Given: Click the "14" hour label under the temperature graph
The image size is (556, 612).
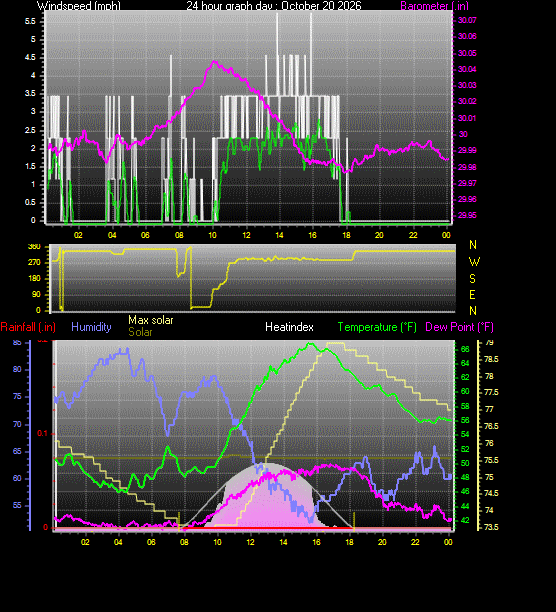Looking at the screenshot, I should coord(283,542).
